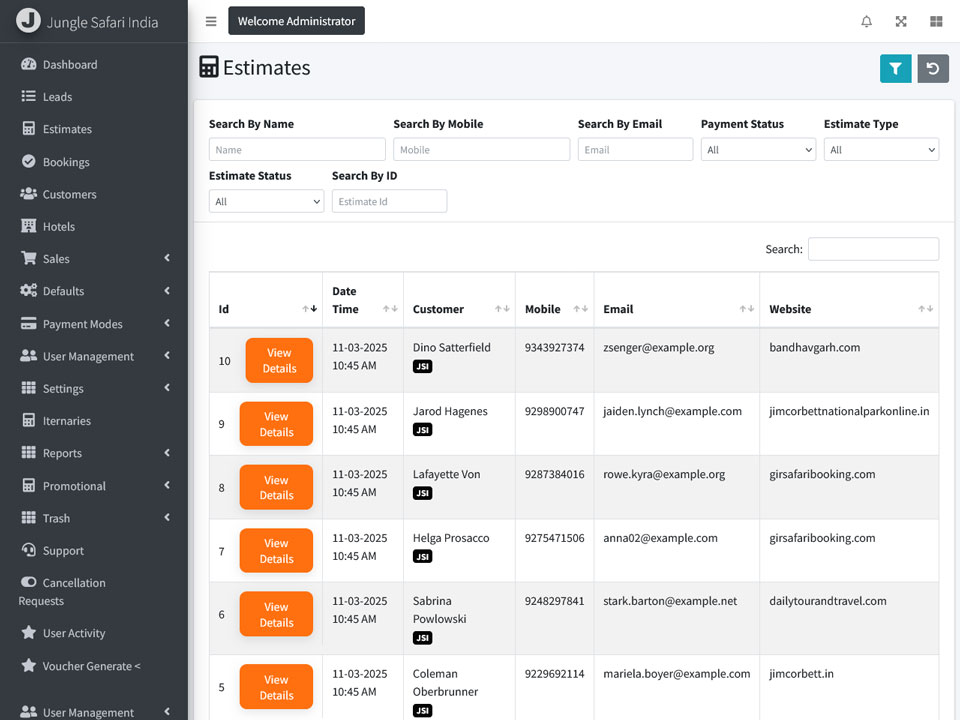The image size is (960, 720).
Task: Sort table by Website column
Action: point(849,300)
